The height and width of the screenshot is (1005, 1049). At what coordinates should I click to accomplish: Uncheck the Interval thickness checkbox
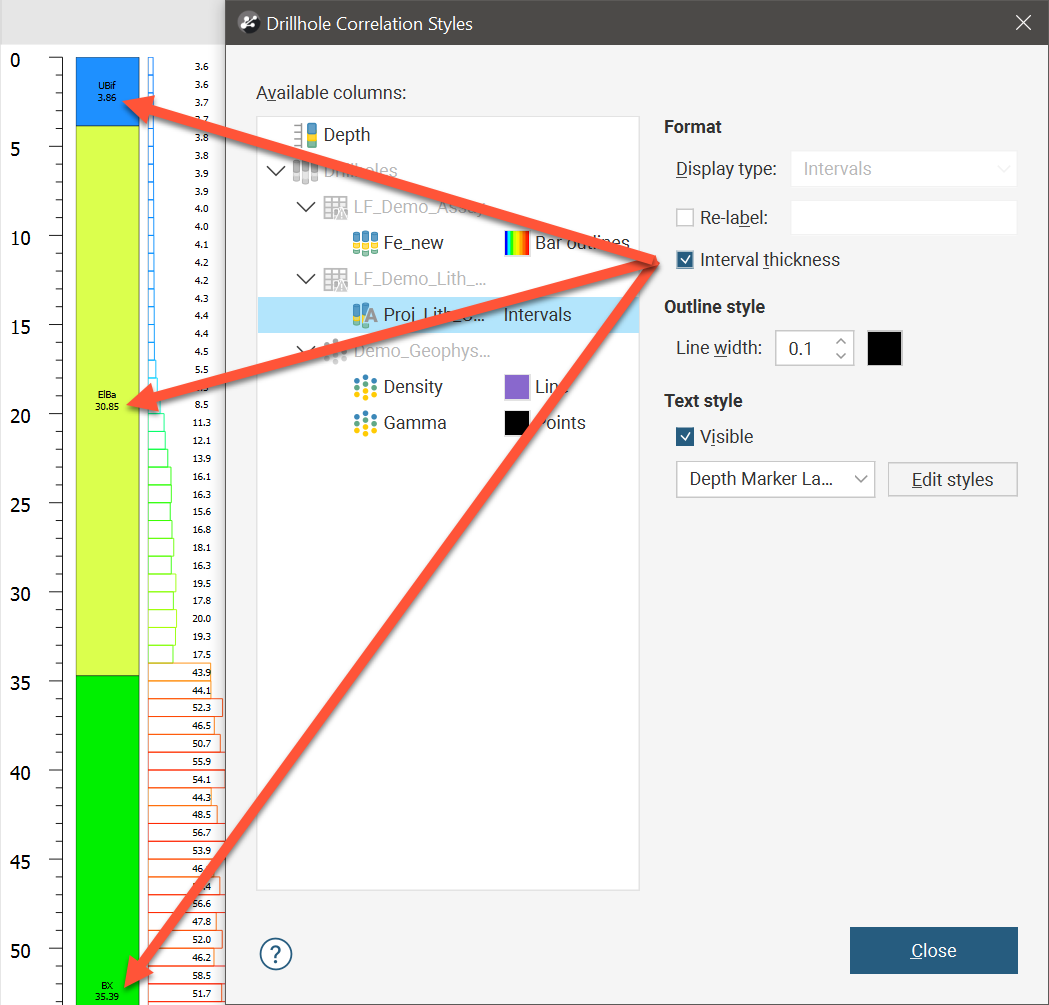pos(685,260)
